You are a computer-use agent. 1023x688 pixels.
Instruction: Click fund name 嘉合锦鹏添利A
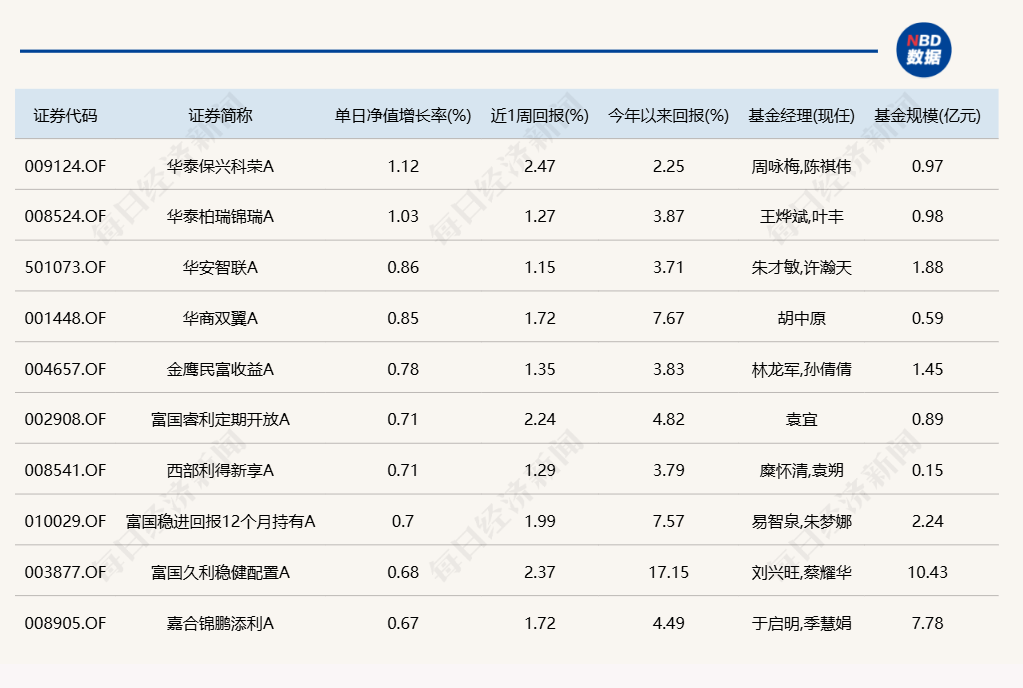click(x=221, y=623)
